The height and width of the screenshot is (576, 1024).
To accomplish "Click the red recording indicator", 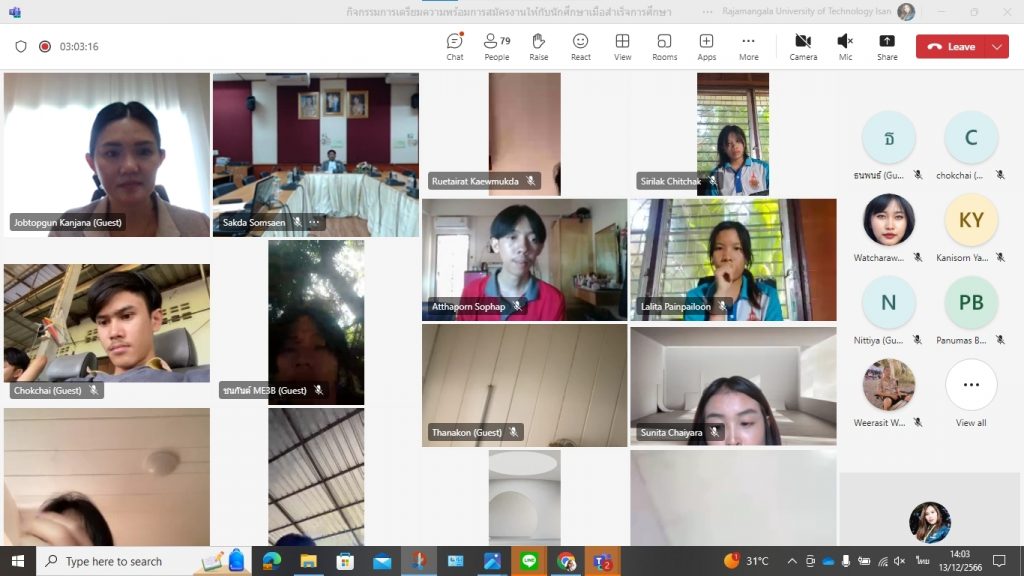I will pyautogui.click(x=45, y=47).
